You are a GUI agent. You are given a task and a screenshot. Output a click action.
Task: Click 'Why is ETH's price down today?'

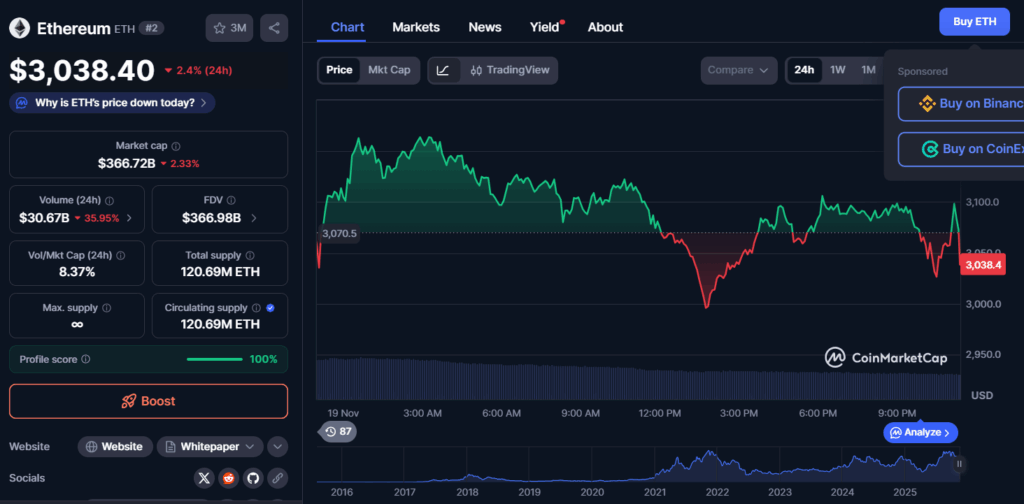[112, 102]
